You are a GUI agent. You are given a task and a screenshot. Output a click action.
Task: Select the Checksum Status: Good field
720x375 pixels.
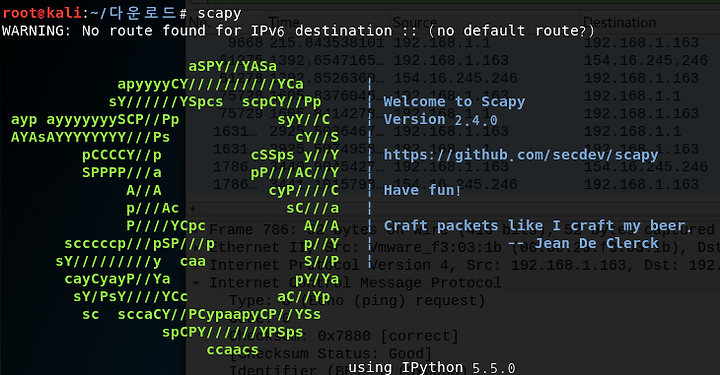(330, 354)
